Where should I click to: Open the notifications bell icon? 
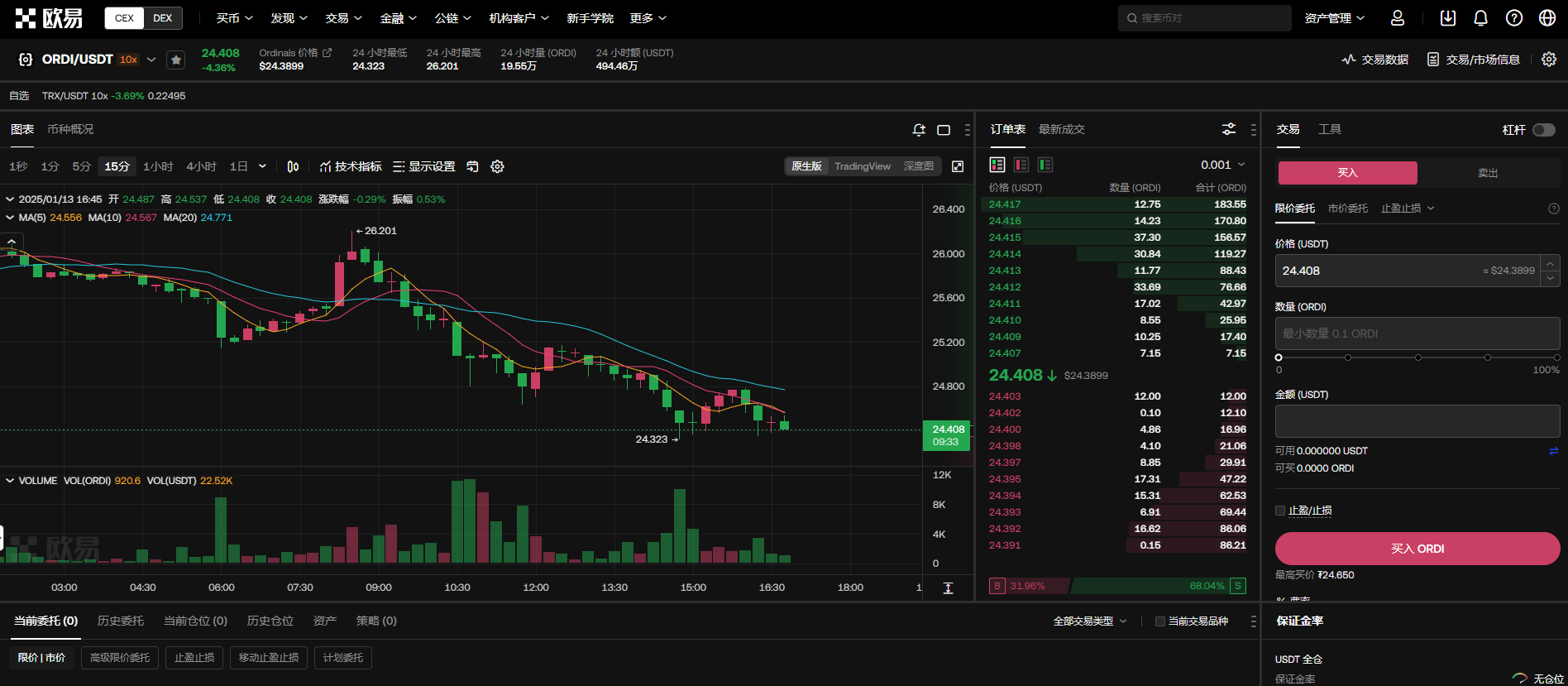pos(1480,18)
